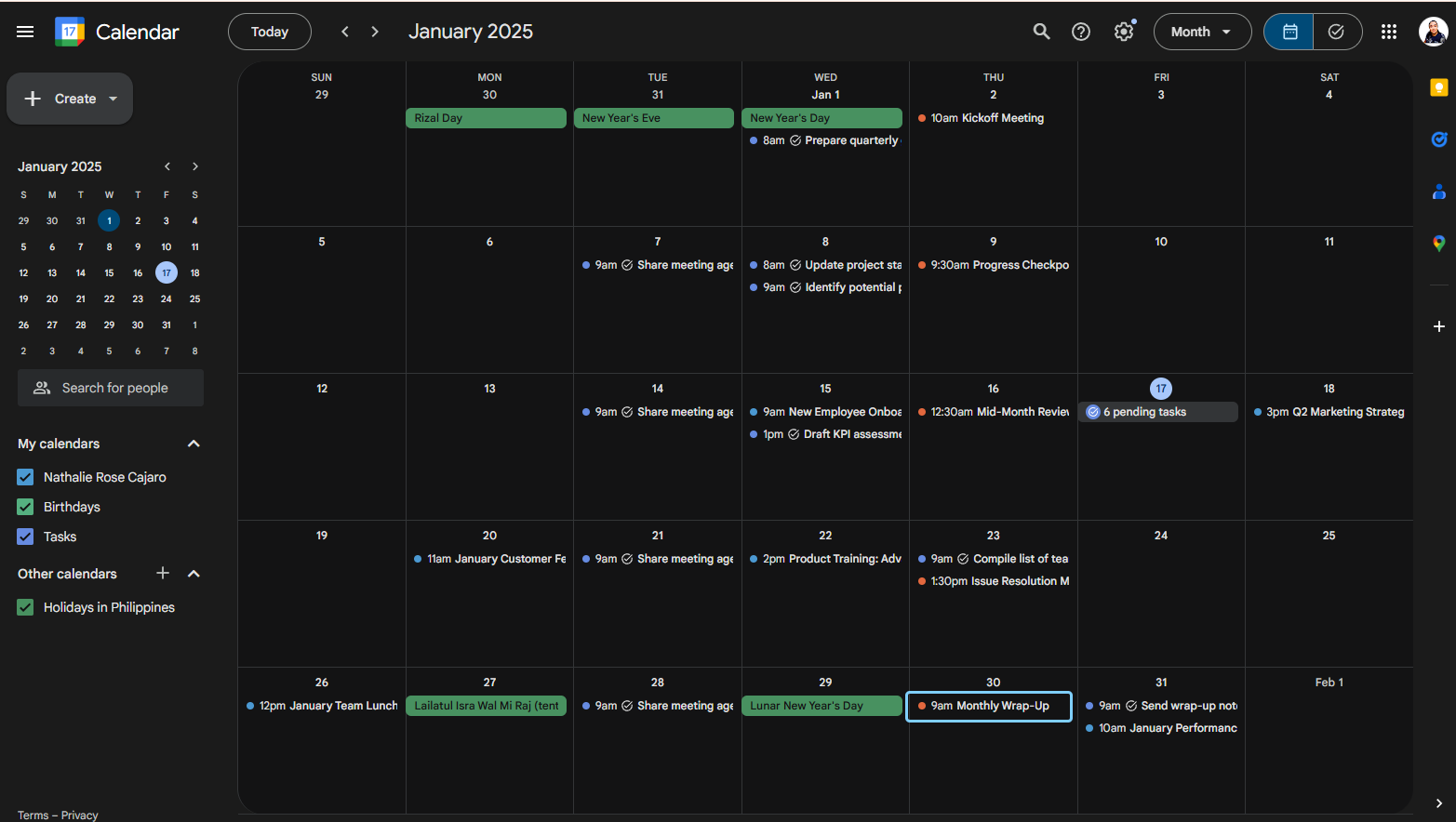
Task: Toggle Nathalie Rose Cajaro calendar checkbox
Action: [25, 477]
